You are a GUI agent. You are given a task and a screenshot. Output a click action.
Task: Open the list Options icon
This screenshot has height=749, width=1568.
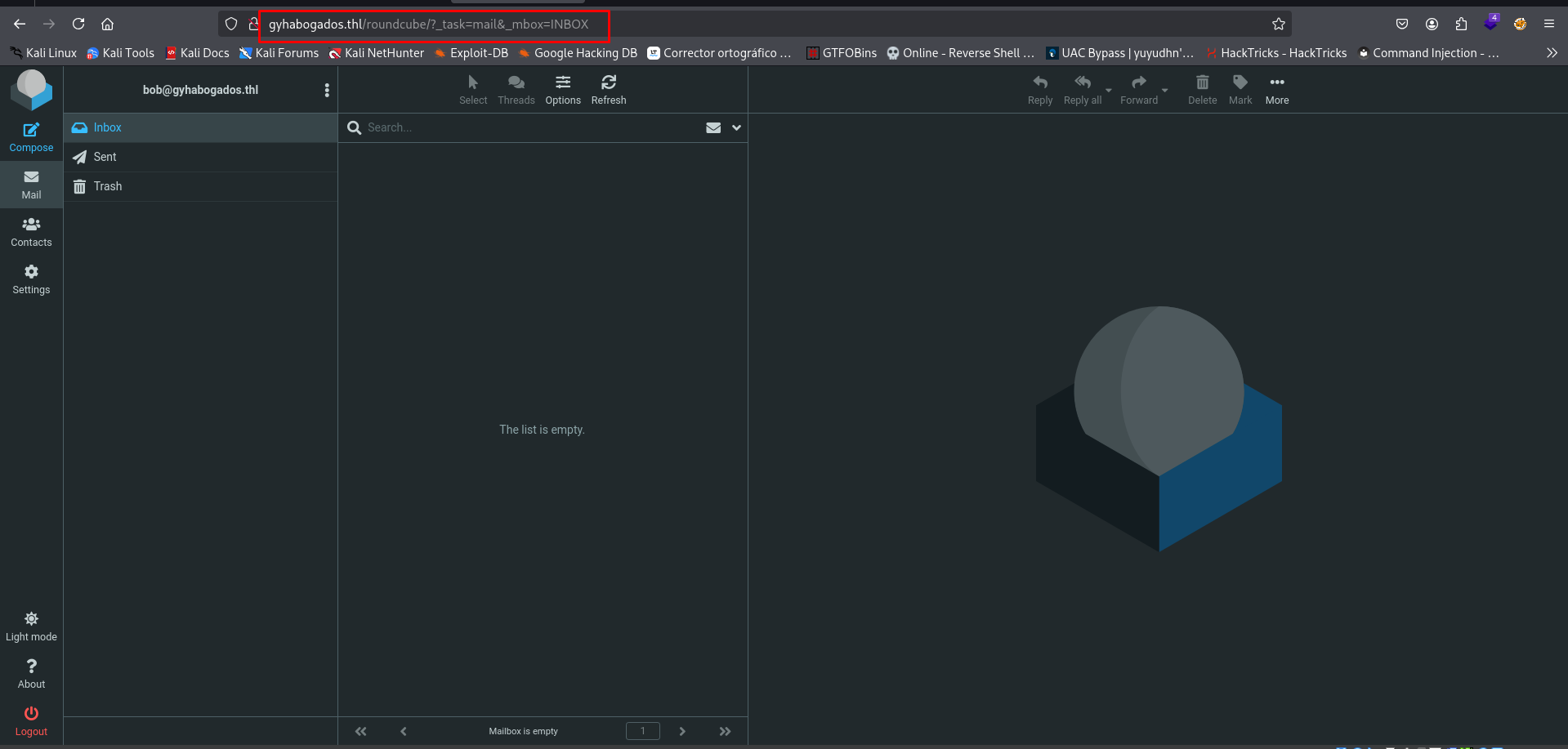[563, 82]
